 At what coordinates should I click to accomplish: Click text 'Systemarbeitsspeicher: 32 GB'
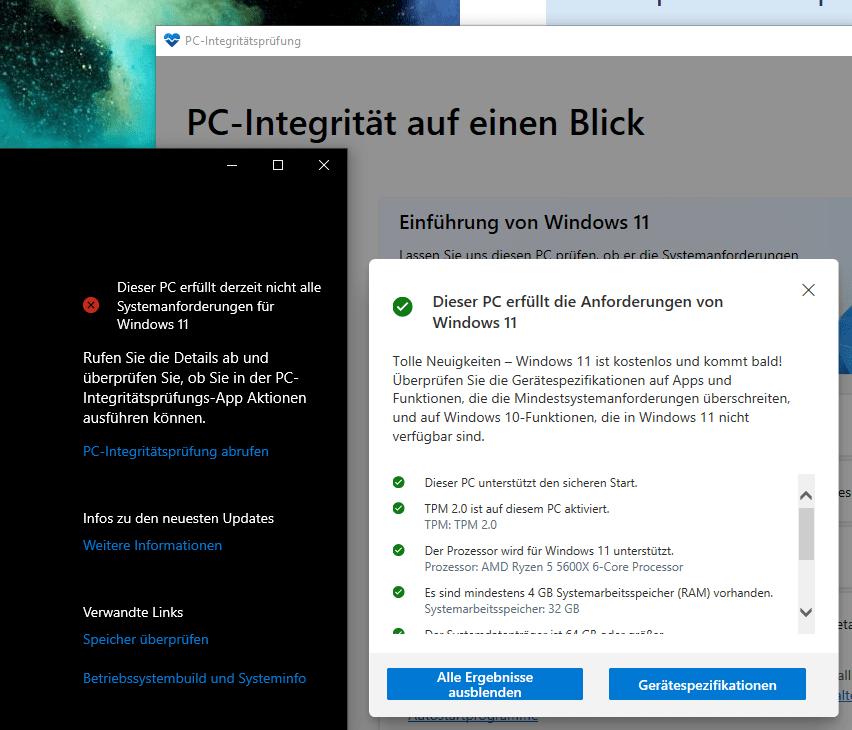502,609
